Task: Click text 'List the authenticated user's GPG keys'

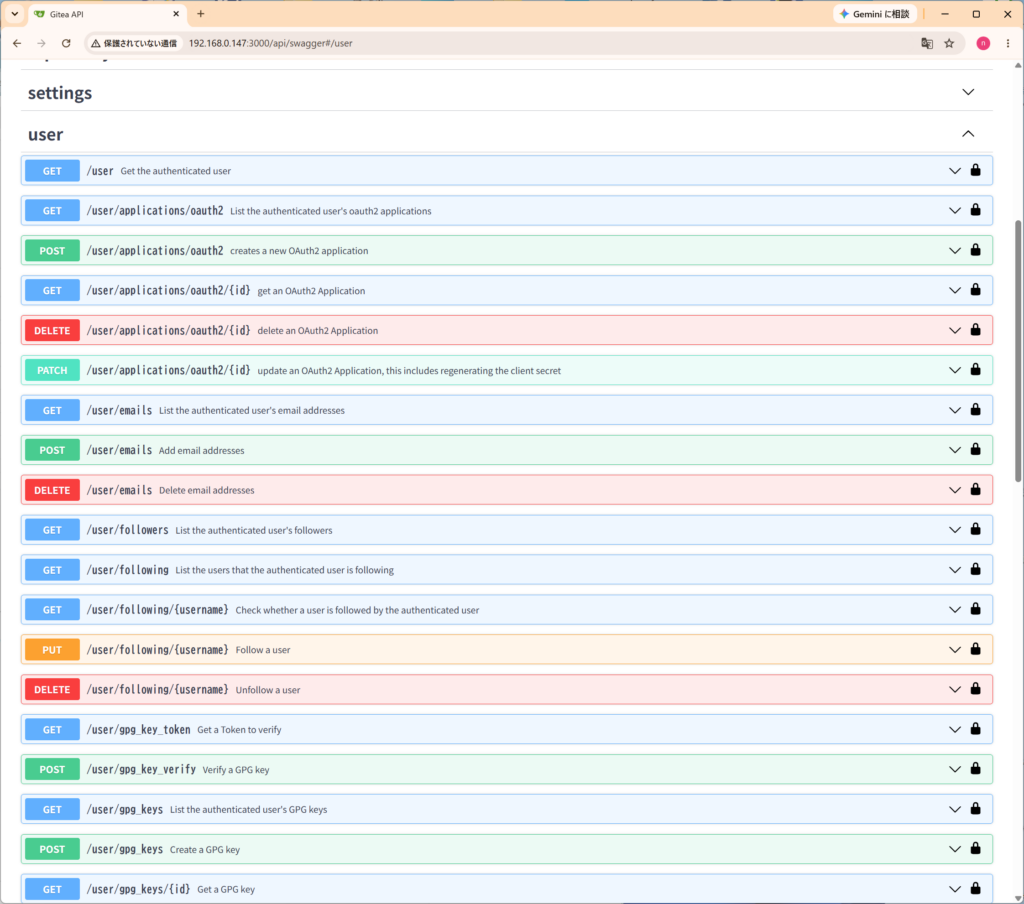Action: click(248, 810)
